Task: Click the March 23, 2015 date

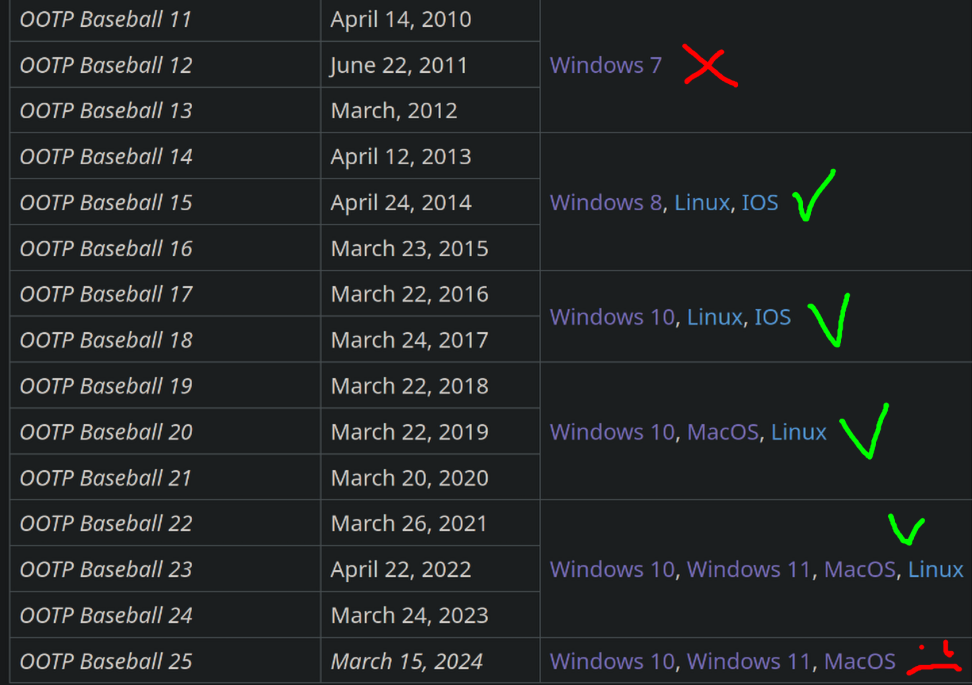Action: (x=410, y=248)
